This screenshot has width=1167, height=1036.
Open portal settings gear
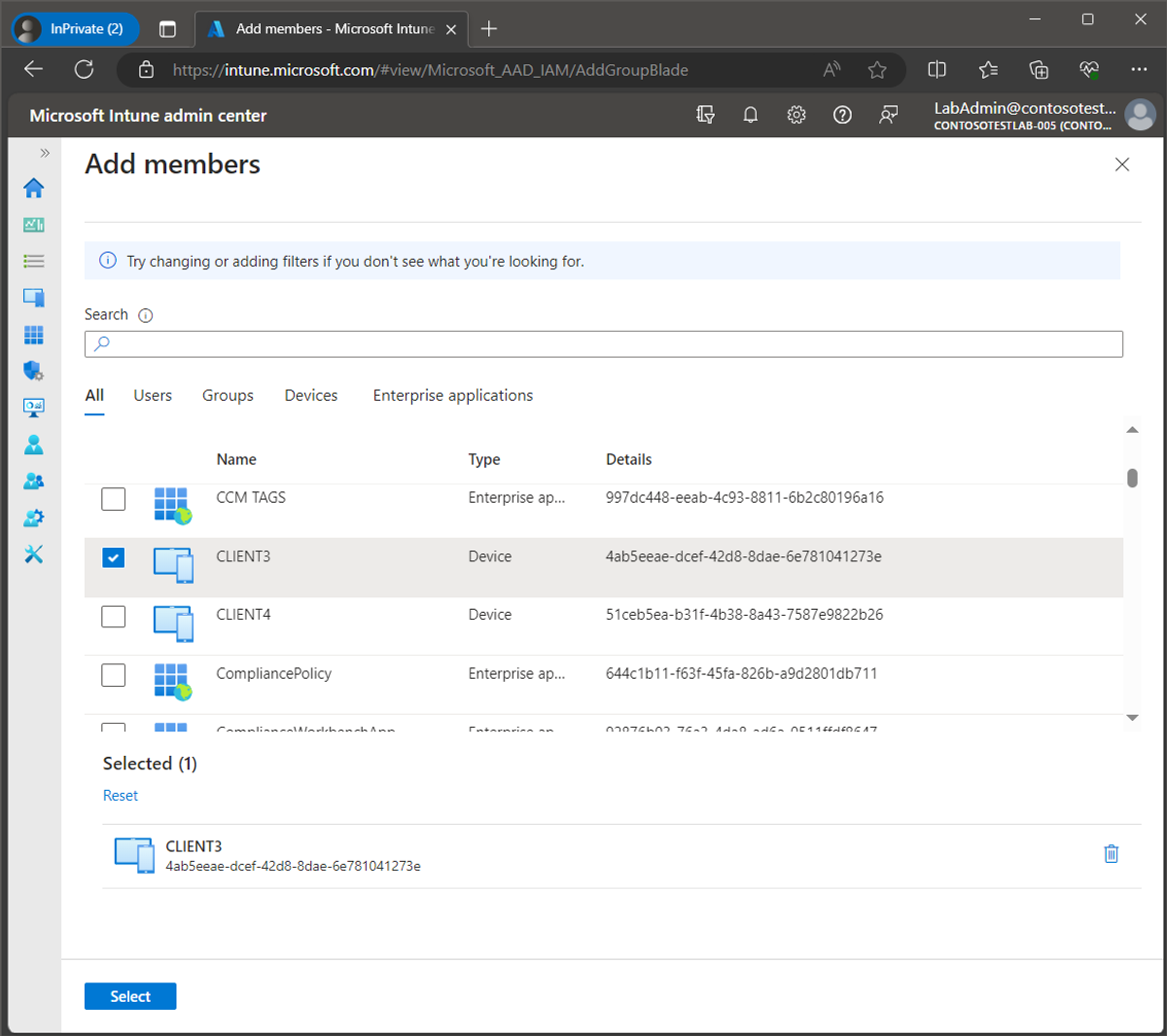[x=796, y=115]
